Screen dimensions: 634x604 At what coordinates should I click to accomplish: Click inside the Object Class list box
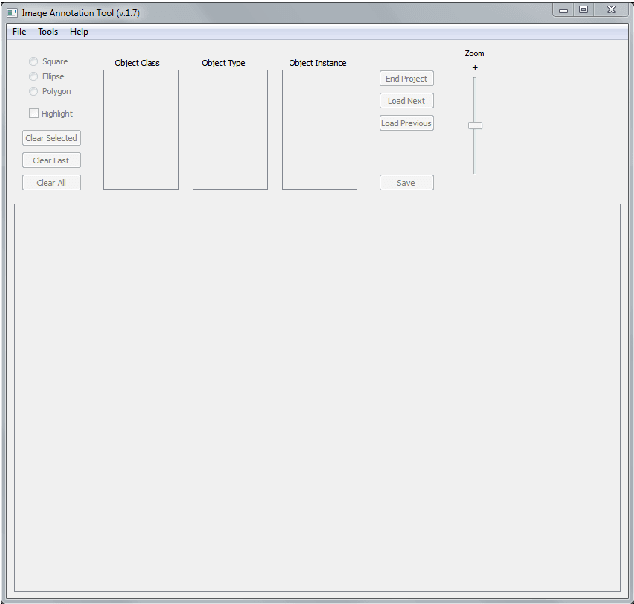[x=141, y=130]
